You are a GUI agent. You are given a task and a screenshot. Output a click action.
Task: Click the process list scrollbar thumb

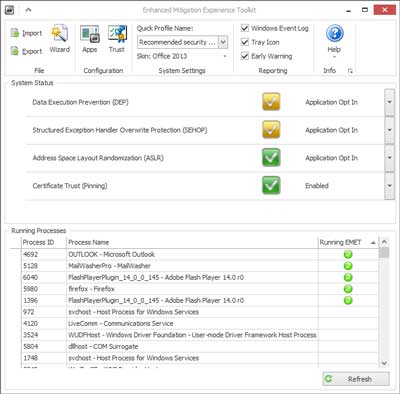(384, 252)
